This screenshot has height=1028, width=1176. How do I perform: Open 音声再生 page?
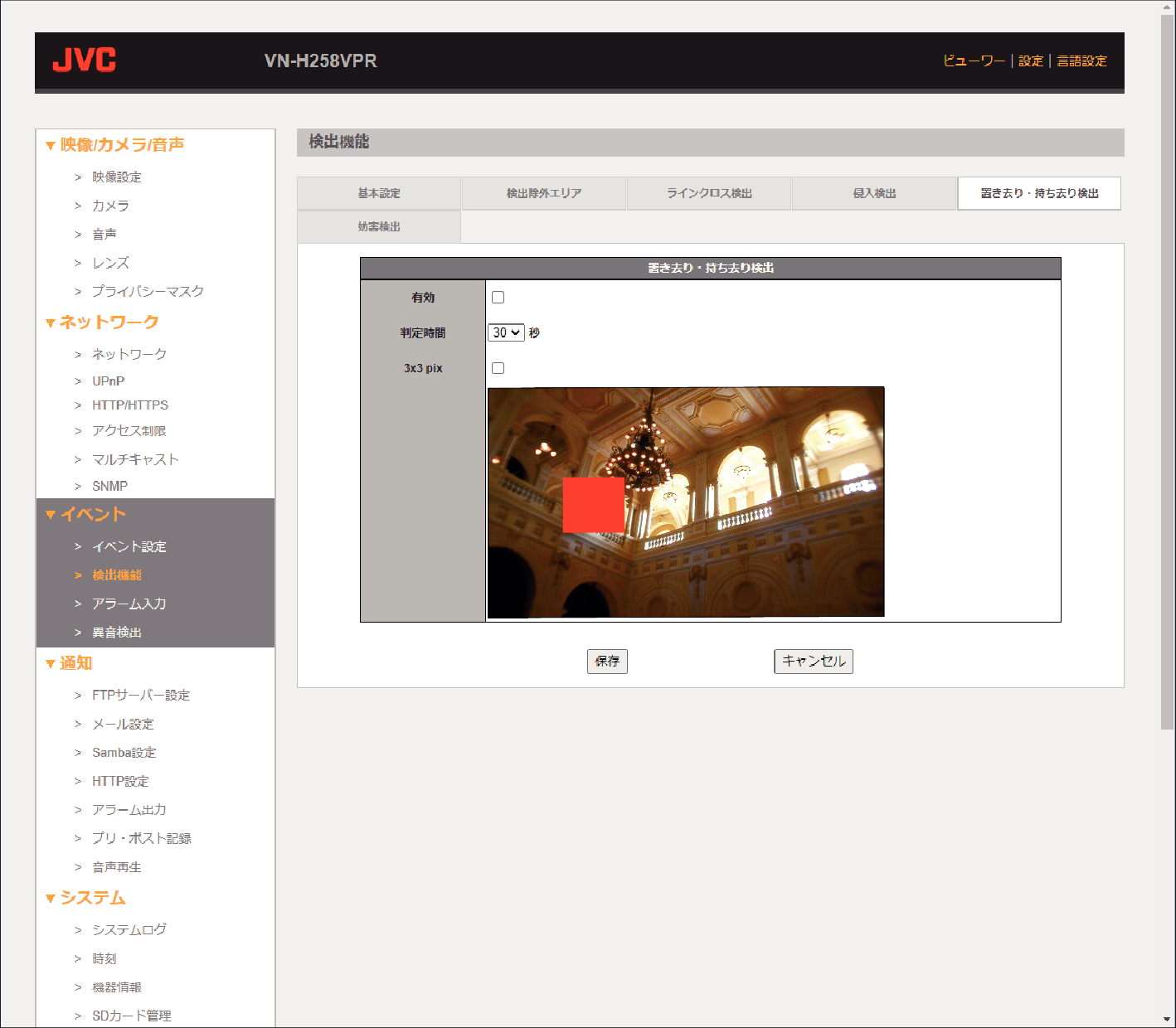pos(117,867)
